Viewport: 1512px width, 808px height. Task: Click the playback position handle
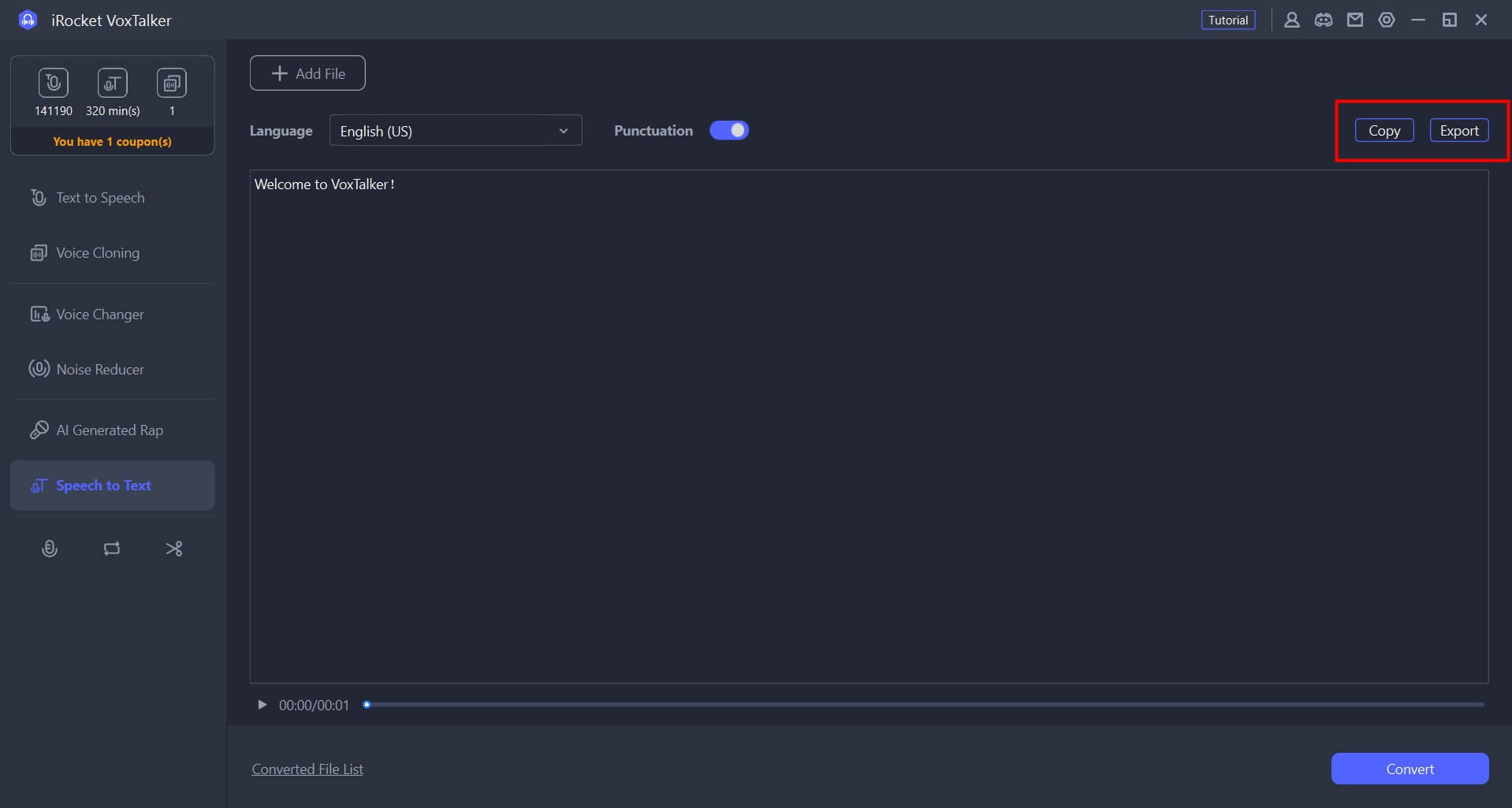click(x=367, y=705)
